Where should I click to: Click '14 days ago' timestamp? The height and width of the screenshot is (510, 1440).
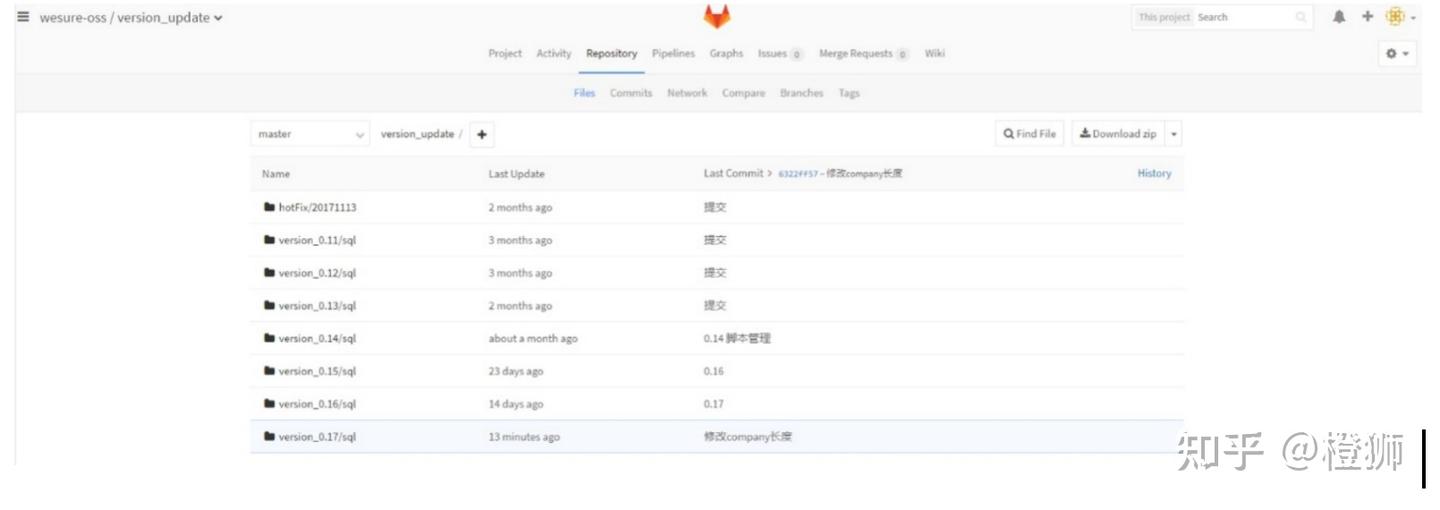[x=516, y=404]
